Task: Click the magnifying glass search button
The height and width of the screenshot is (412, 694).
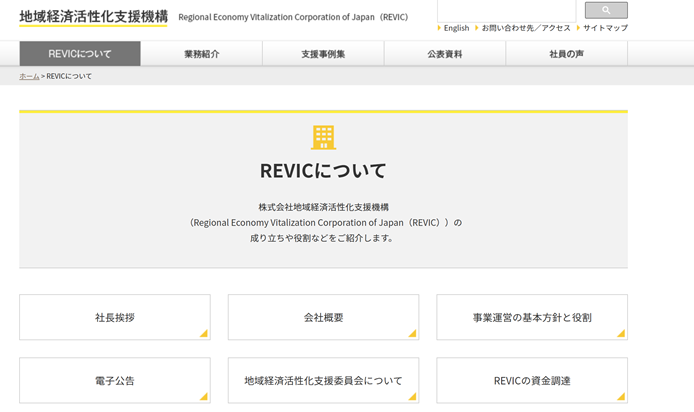Action: 606,10
